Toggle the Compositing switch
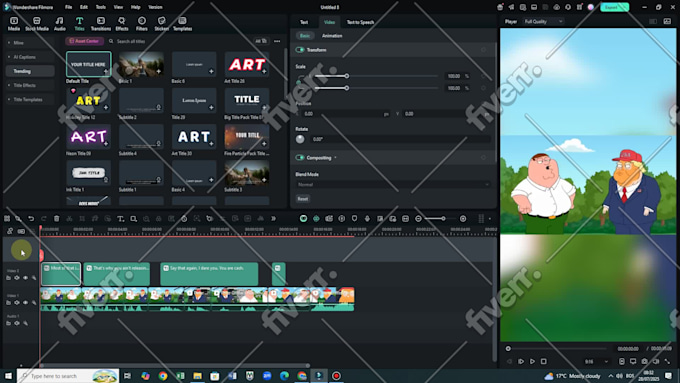Screen dimensions: 680x383 click(x=300, y=157)
